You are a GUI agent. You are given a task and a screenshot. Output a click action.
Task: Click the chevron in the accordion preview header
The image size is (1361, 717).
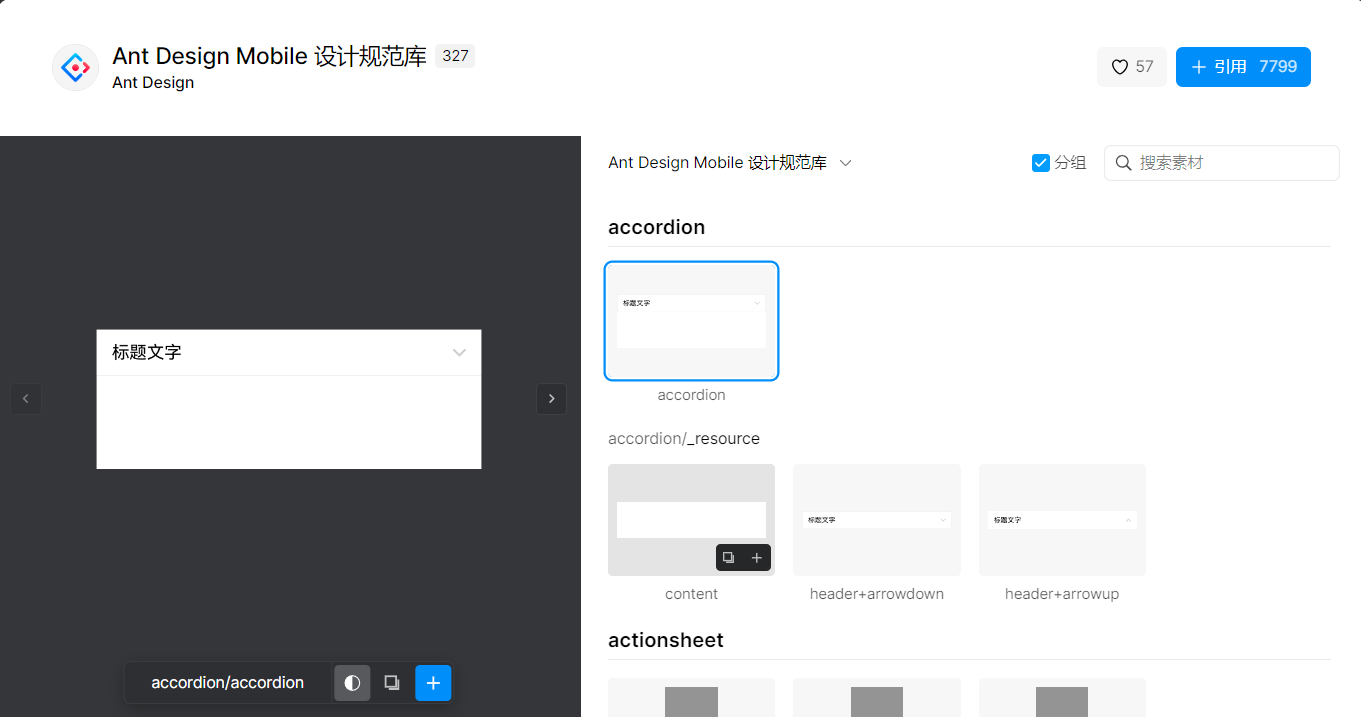(x=459, y=353)
